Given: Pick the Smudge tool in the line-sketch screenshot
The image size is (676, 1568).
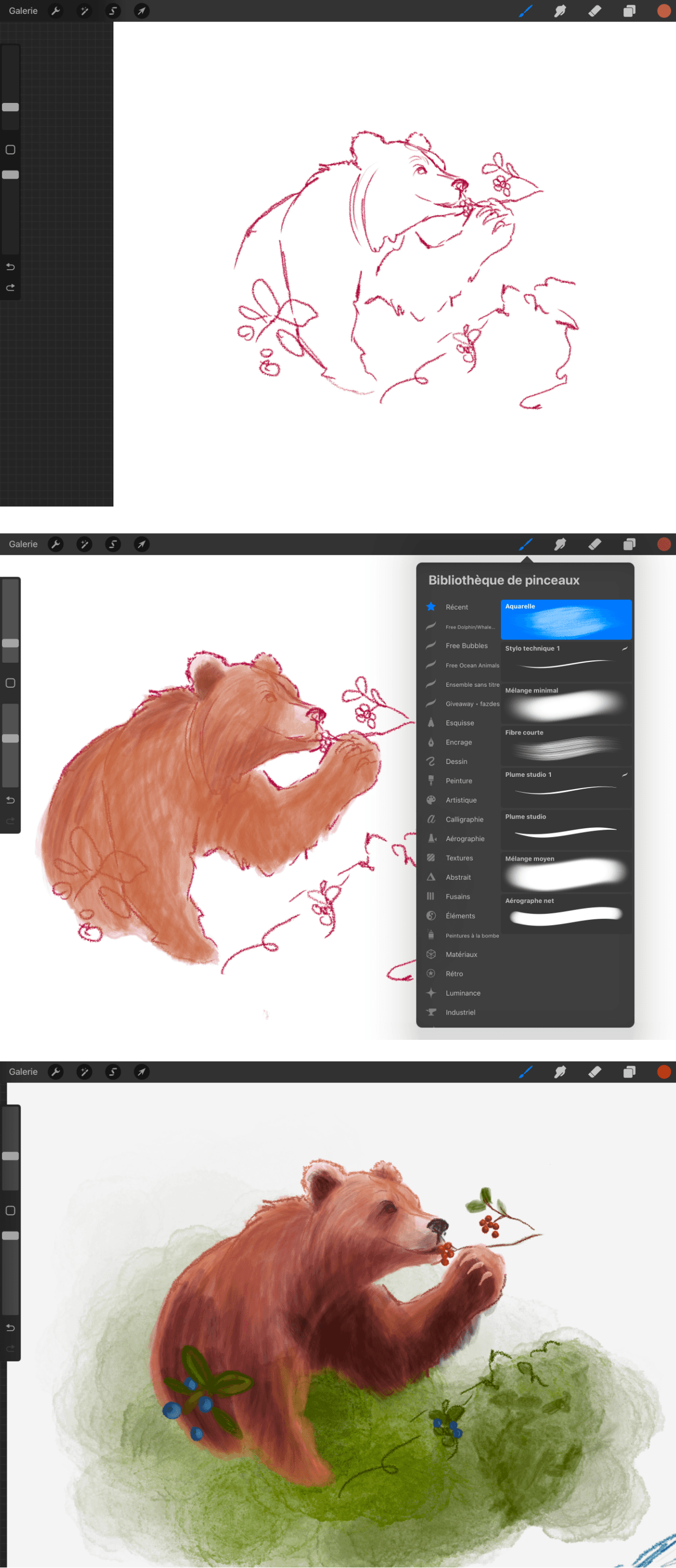Looking at the screenshot, I should (560, 11).
